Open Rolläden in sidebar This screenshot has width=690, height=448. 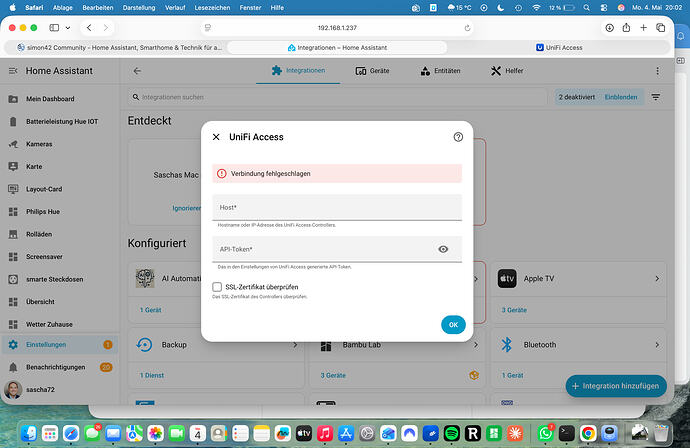coord(59,234)
